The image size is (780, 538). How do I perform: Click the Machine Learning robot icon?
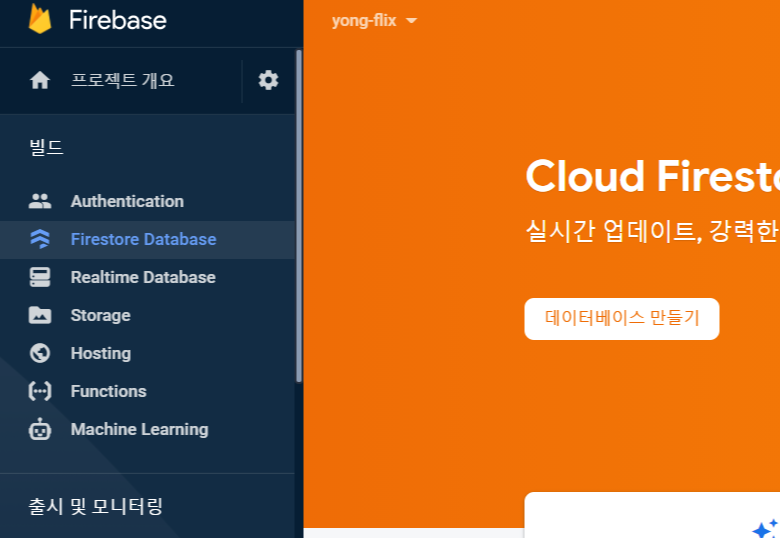pyautogui.click(x=40, y=429)
